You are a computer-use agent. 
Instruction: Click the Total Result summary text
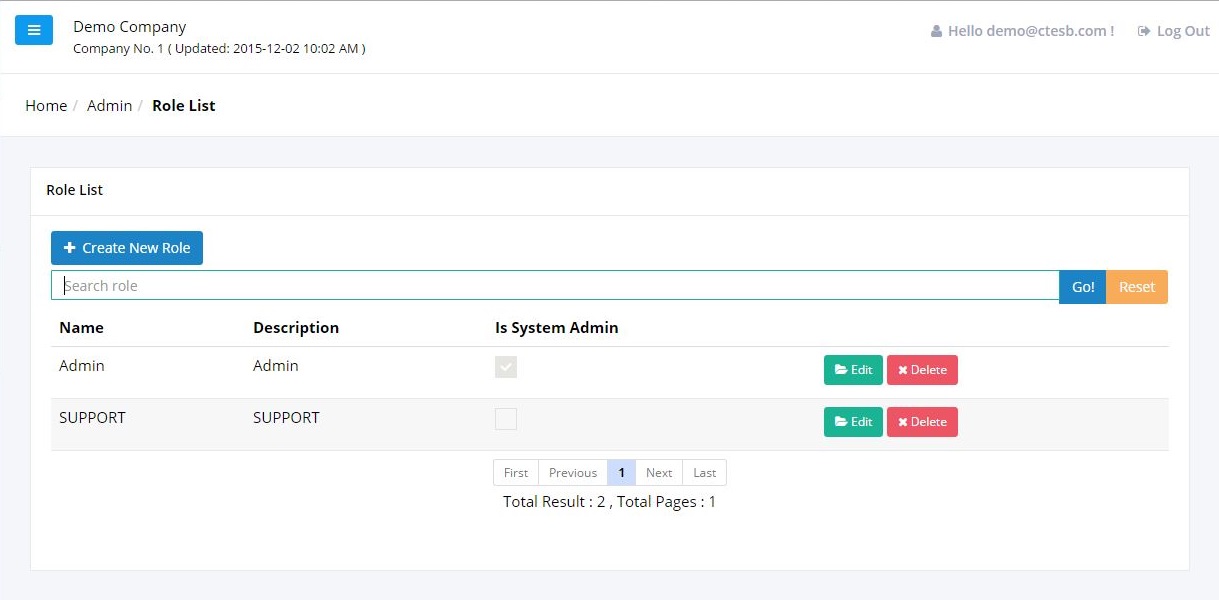(x=609, y=502)
